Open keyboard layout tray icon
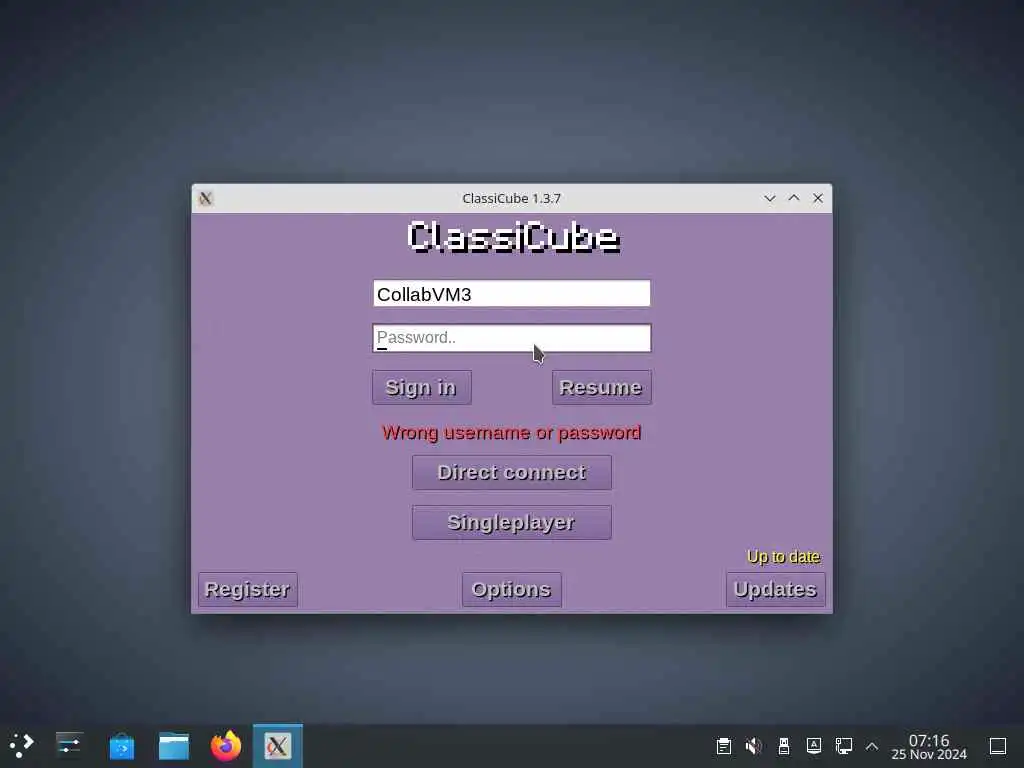The image size is (1024, 768). pos(814,746)
